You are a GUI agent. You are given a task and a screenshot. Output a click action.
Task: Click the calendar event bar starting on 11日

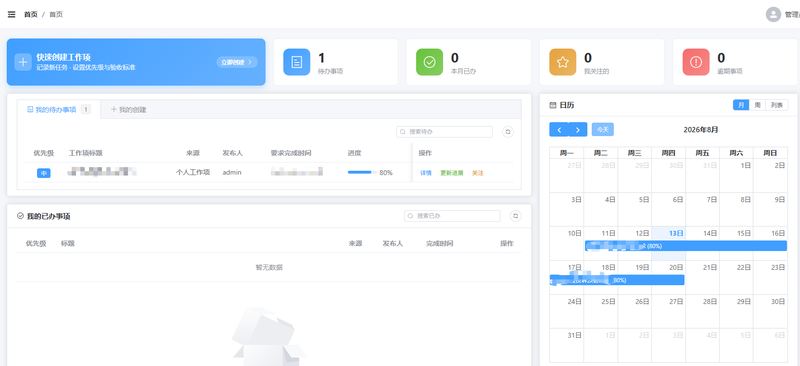click(x=686, y=246)
